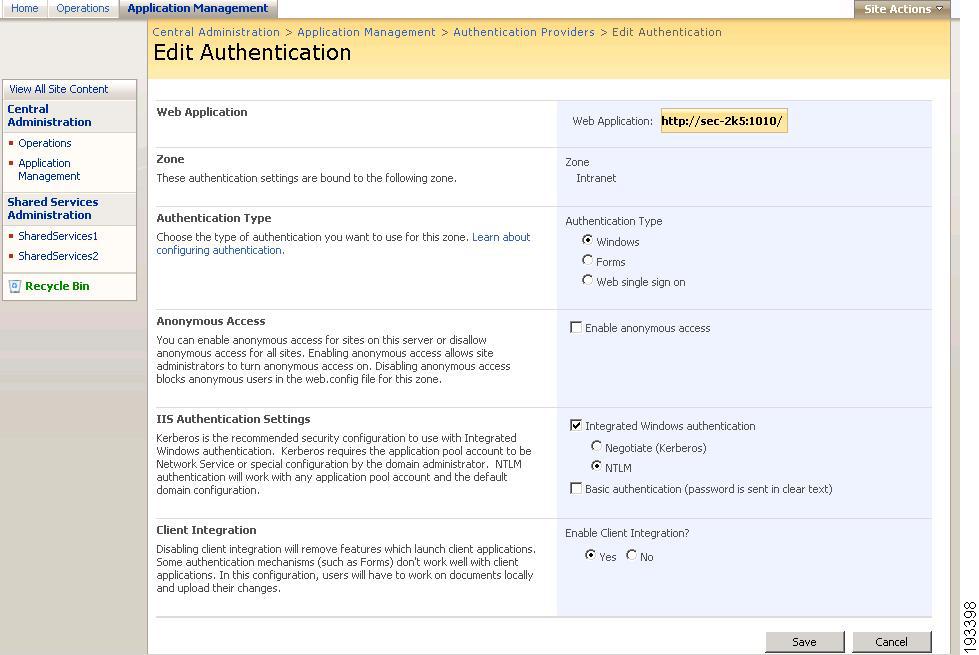Open View All Site Content
The height and width of the screenshot is (655, 979).
59,89
